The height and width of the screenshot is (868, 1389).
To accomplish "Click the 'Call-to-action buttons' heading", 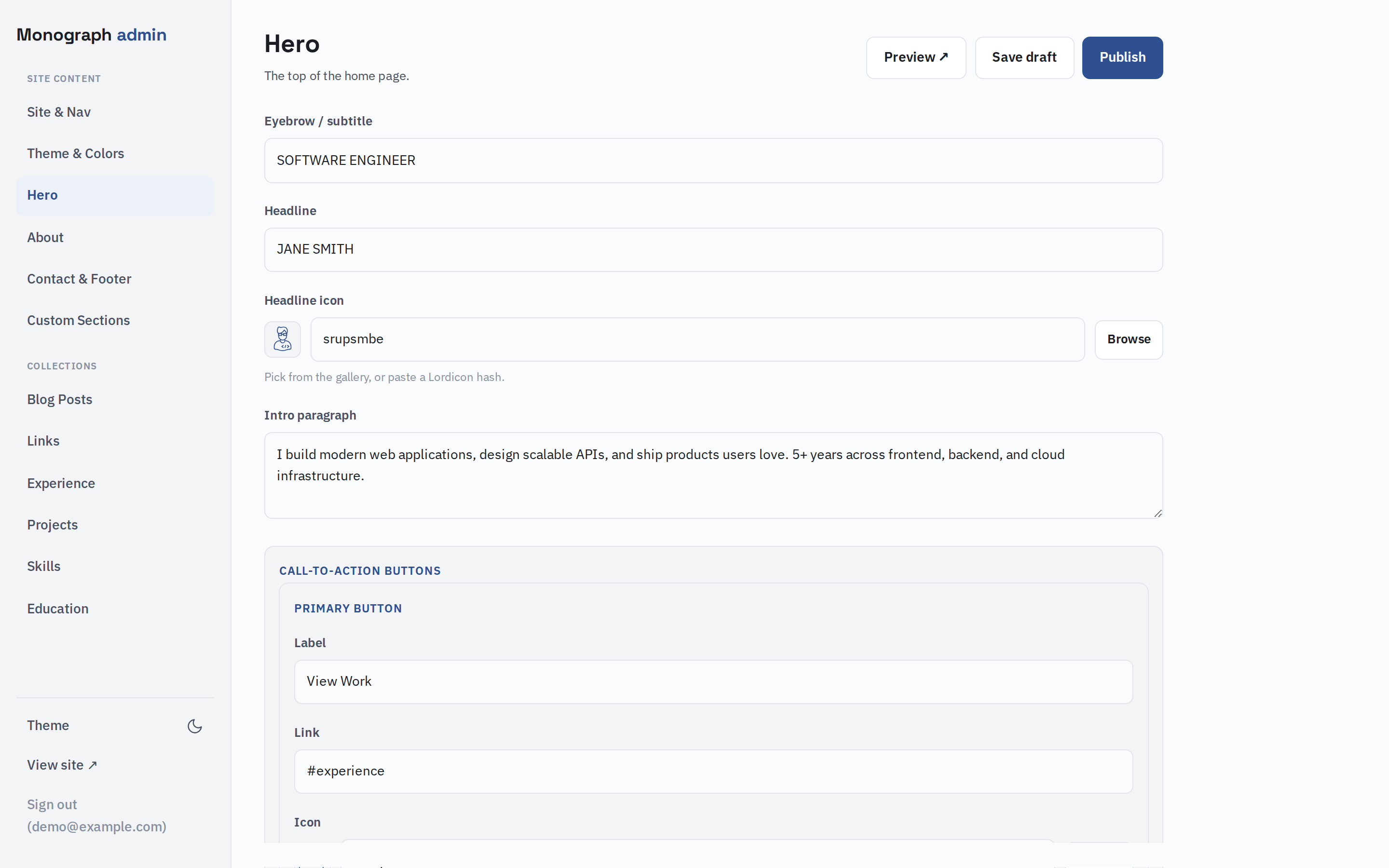I will pos(360,570).
